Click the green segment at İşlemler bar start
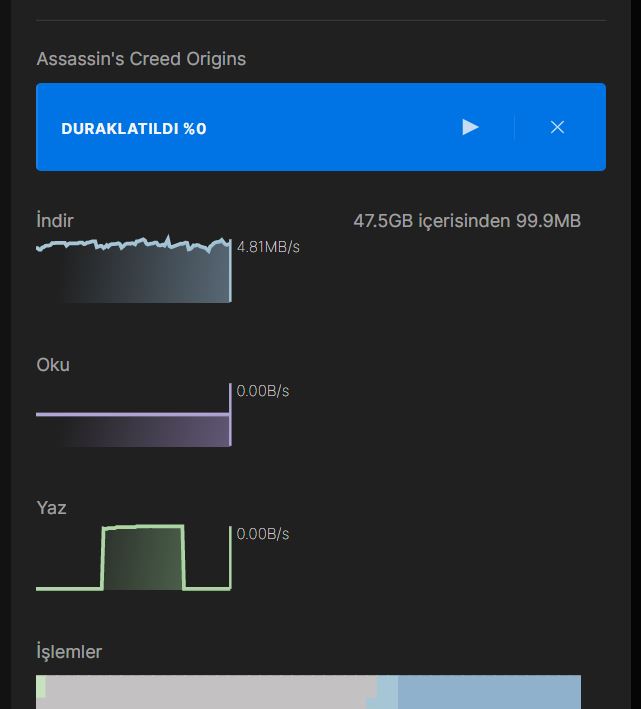Viewport: 641px width, 709px height. tap(40, 687)
